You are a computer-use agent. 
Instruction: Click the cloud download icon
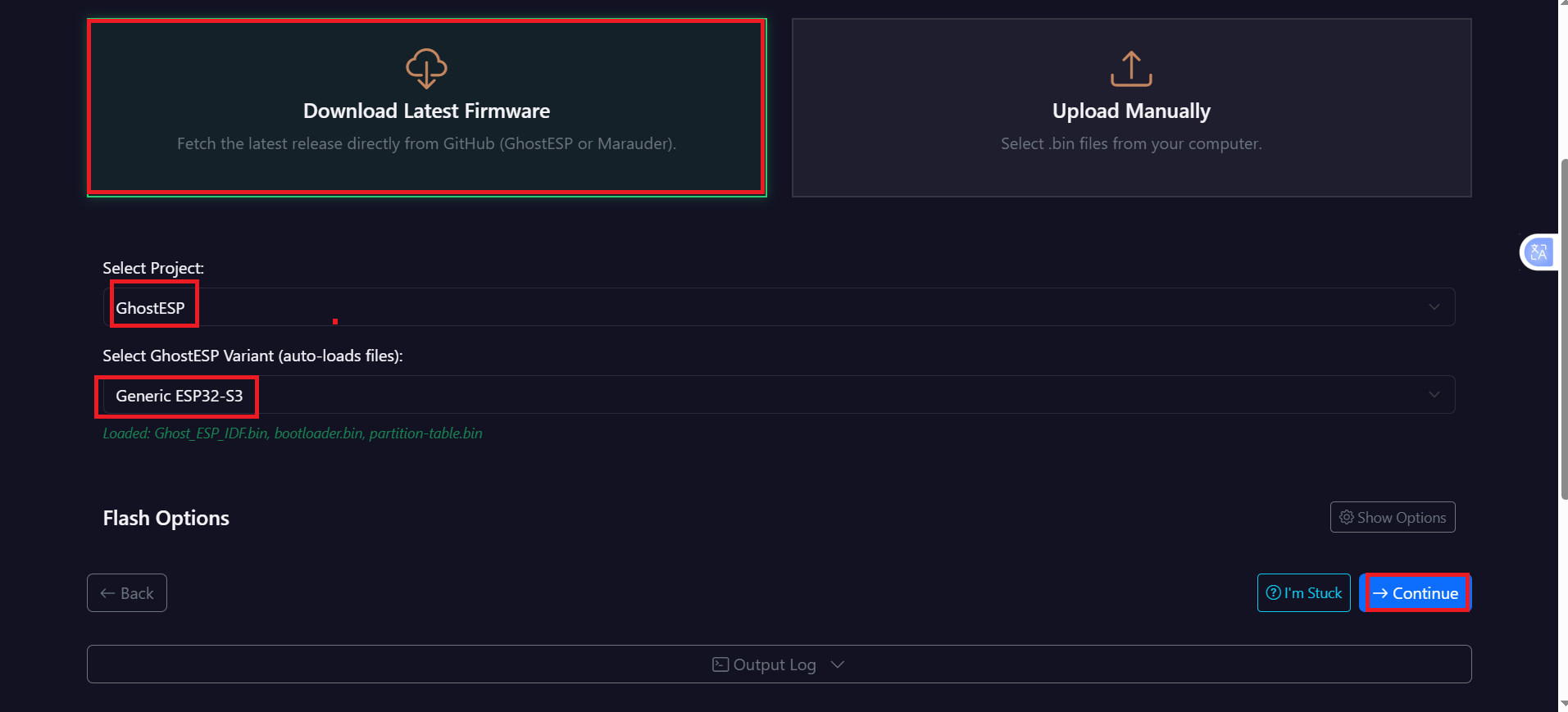point(426,68)
